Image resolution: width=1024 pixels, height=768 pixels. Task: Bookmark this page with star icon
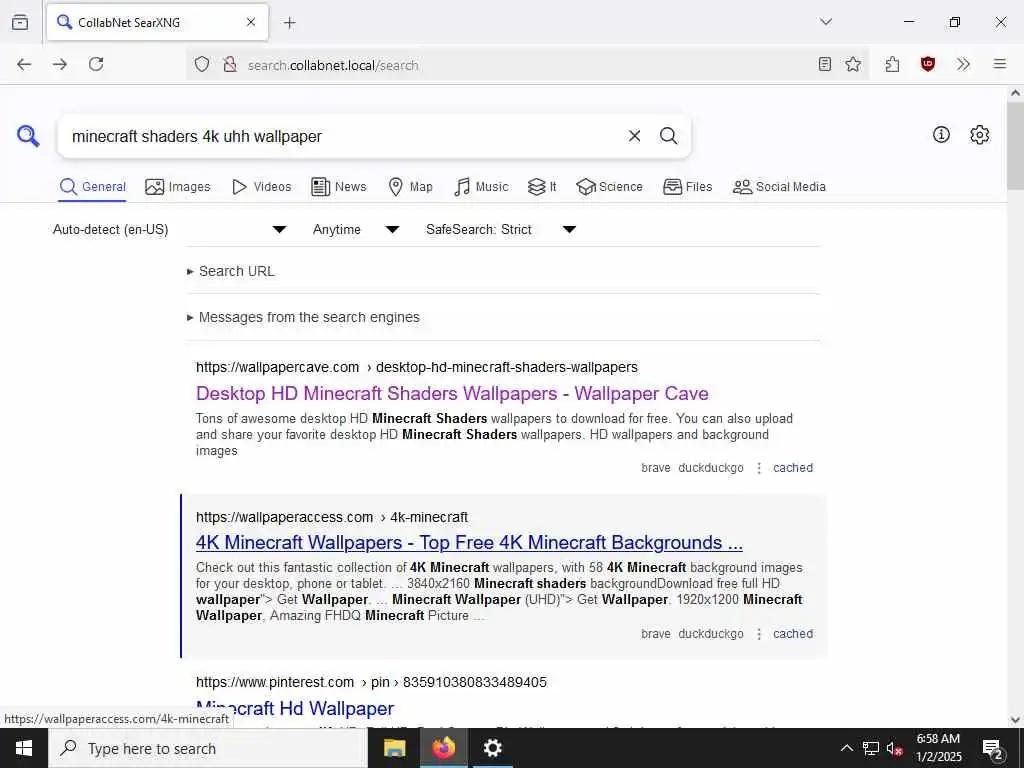coord(853,64)
